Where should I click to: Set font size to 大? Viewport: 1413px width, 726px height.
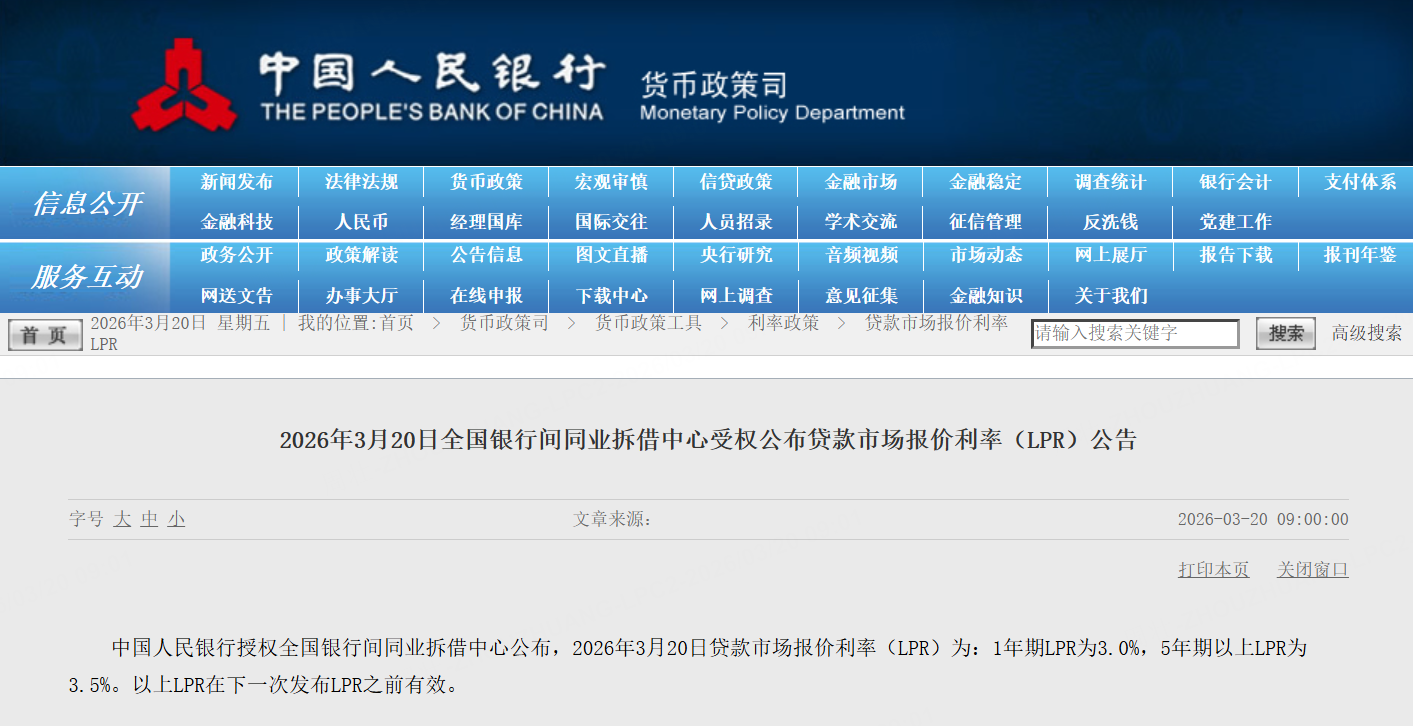122,519
